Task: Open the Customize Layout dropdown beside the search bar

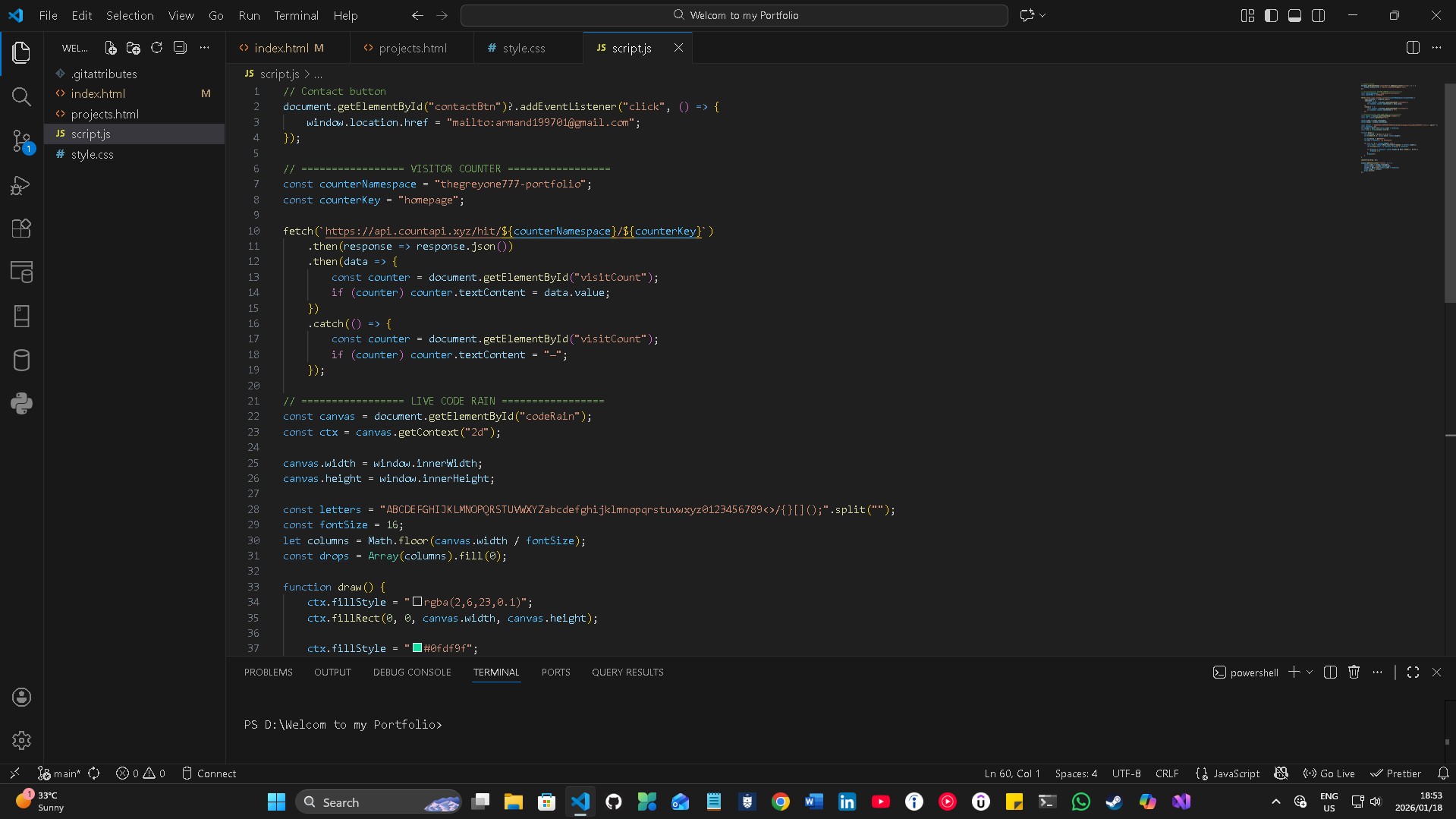Action: (x=1247, y=15)
